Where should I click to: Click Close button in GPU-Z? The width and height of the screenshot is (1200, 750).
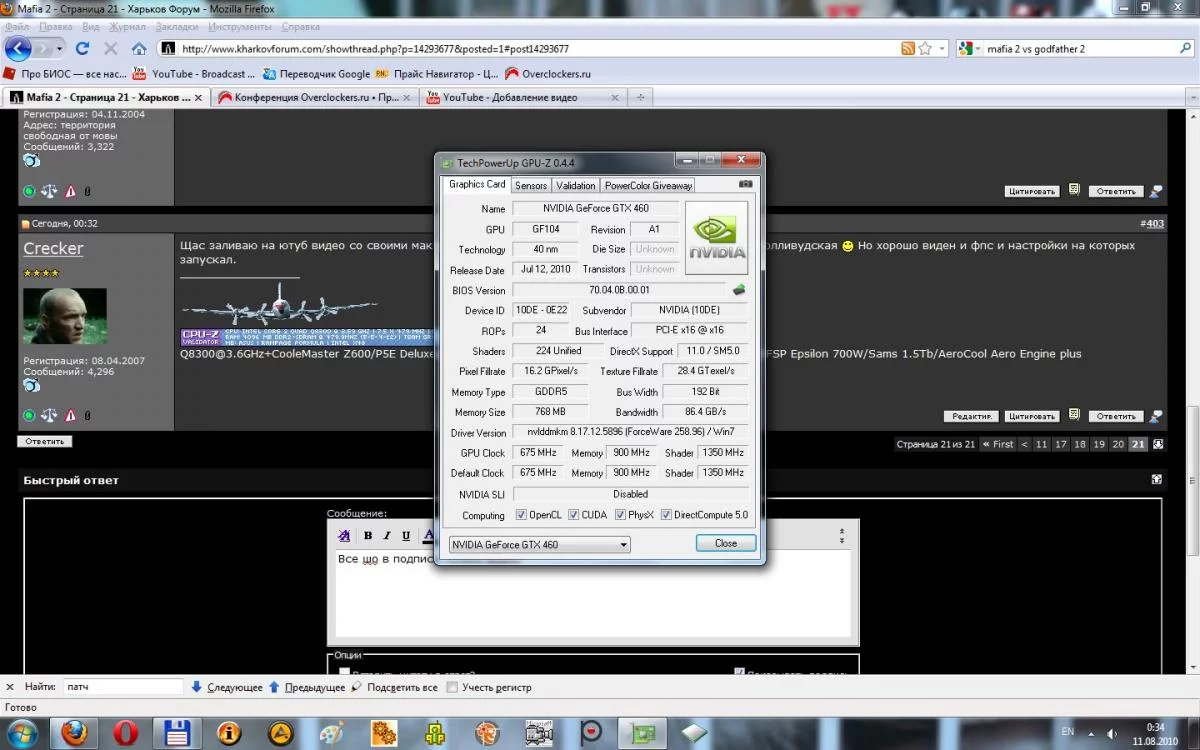coord(726,543)
